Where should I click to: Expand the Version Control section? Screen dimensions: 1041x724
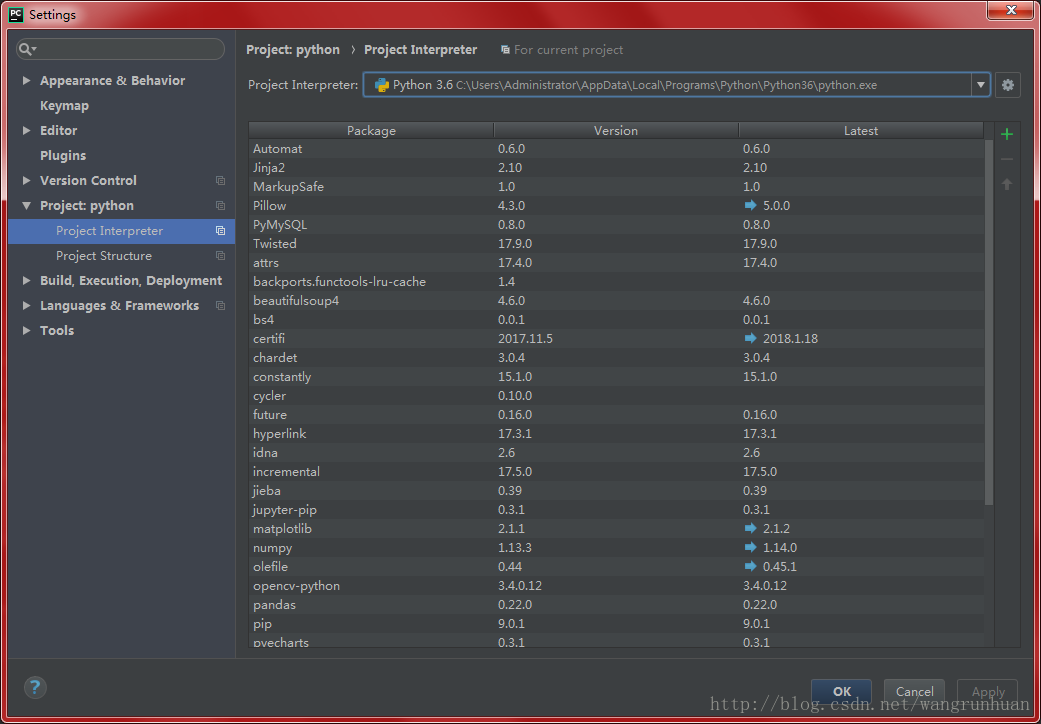pyautogui.click(x=27, y=181)
